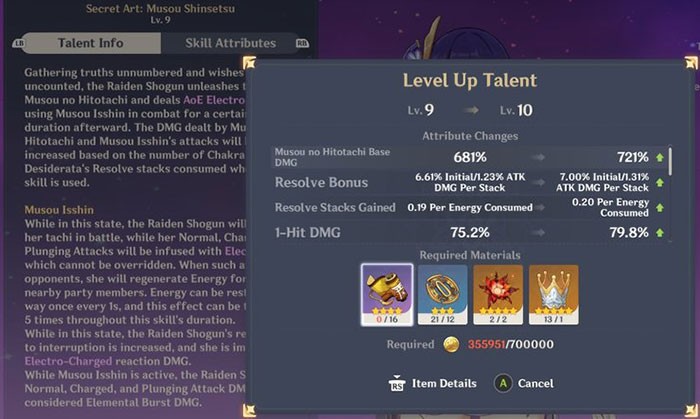Select the Talent Info tab
This screenshot has height=419, width=700.
[x=91, y=43]
